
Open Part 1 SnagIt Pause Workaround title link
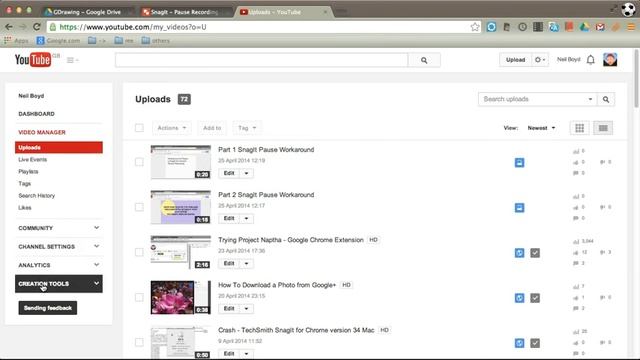pyautogui.click(x=266, y=150)
